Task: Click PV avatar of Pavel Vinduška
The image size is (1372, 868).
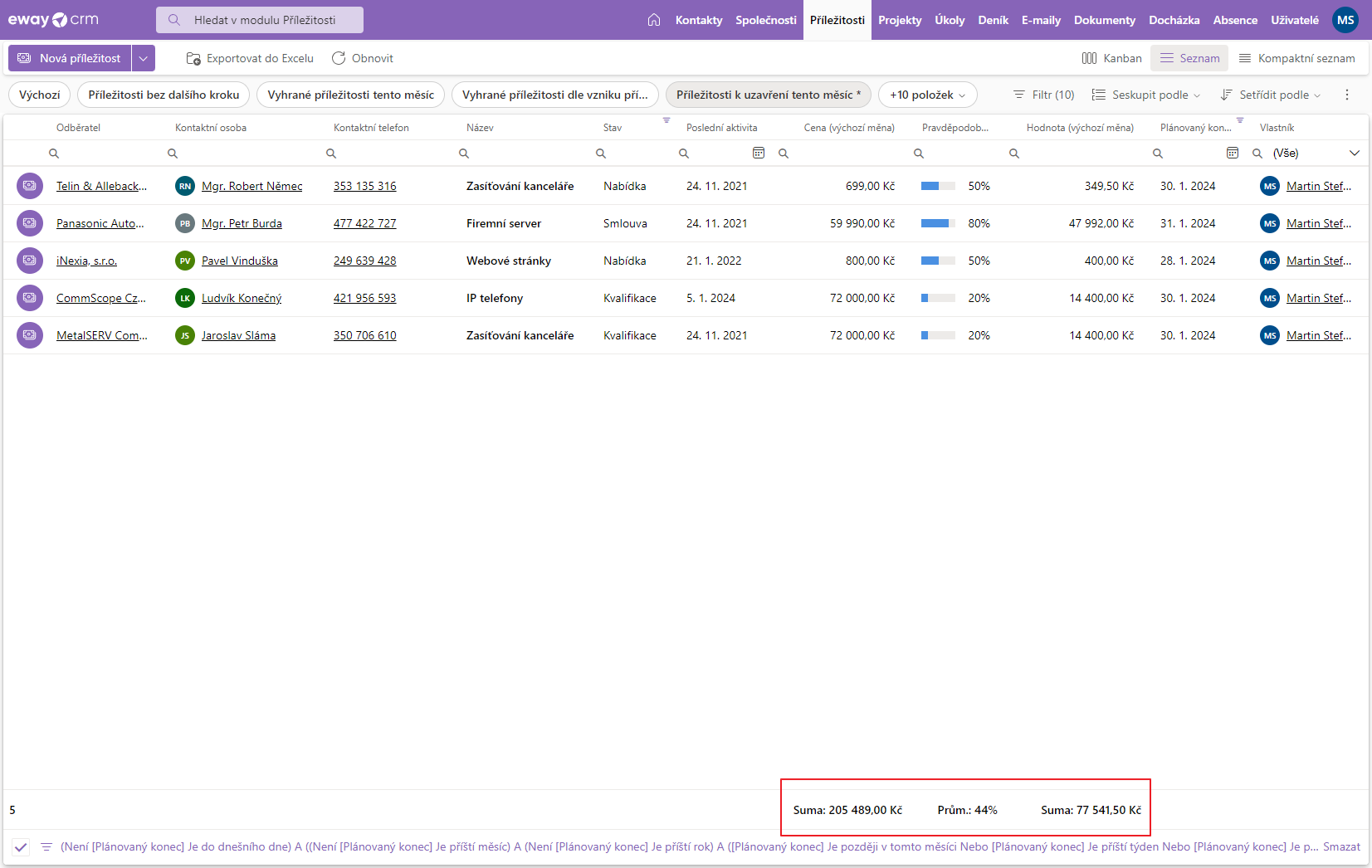Action: point(185,261)
